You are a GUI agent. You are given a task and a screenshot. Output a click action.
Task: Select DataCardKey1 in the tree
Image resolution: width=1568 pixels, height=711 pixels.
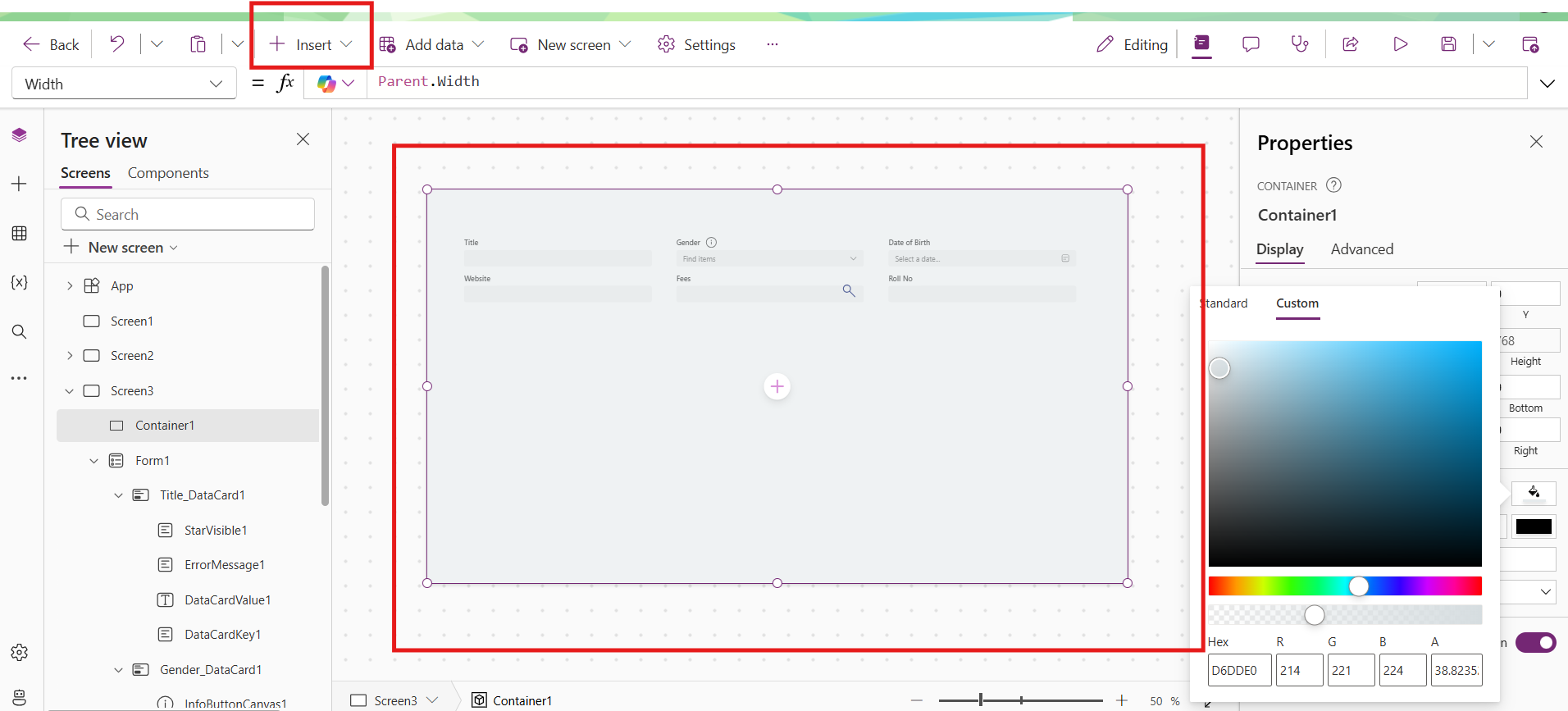click(222, 635)
